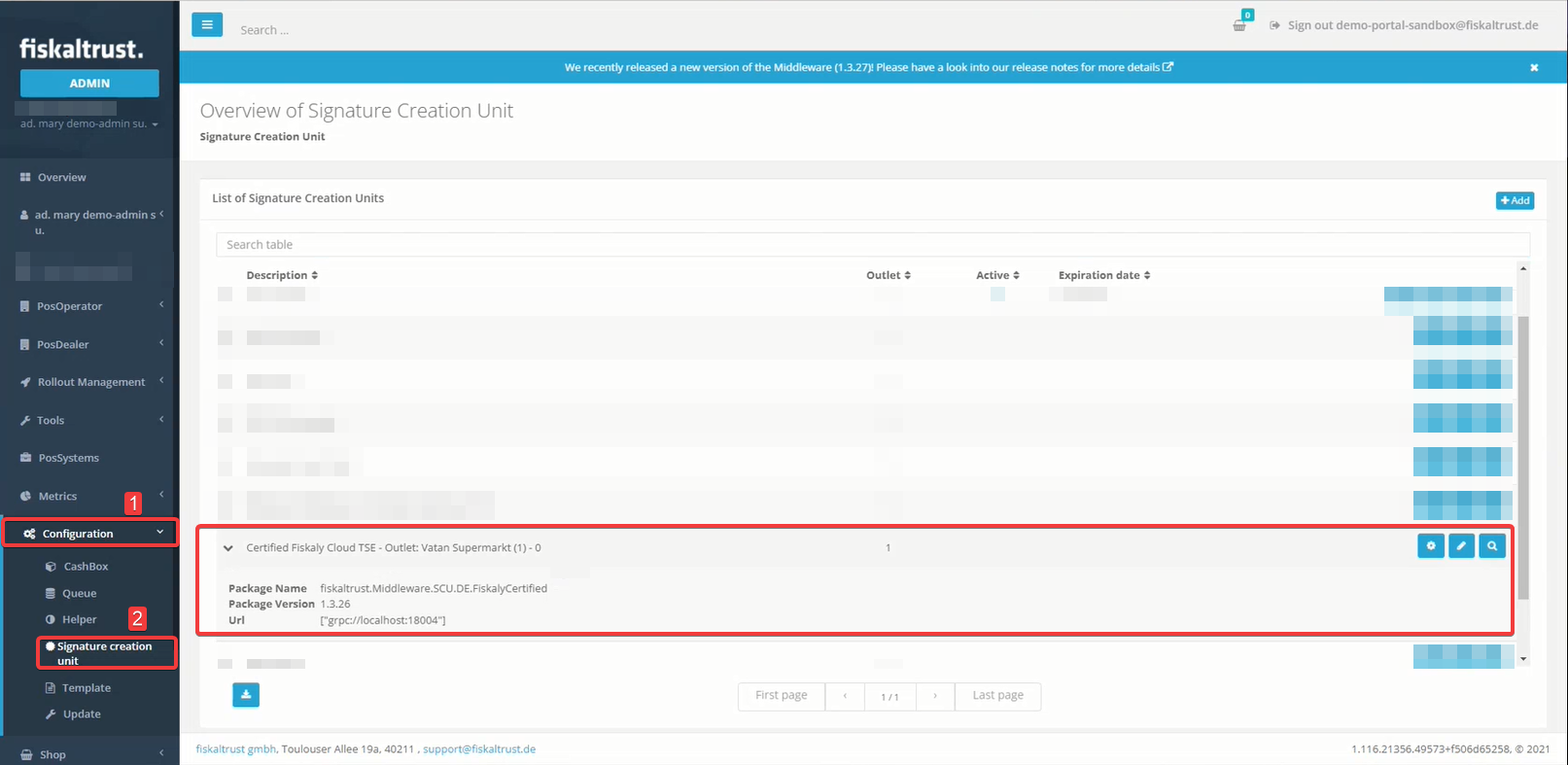Select Template in Configuration submenu
The width and height of the screenshot is (1568, 765).
click(87, 688)
